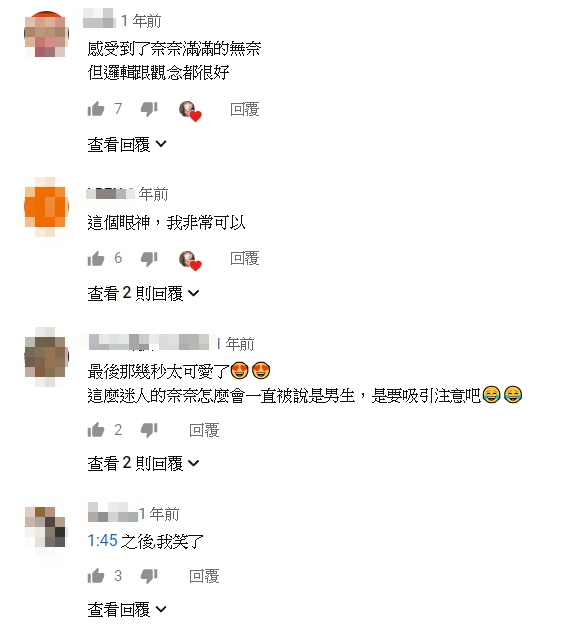The height and width of the screenshot is (631, 572).
Task: Like the 這個眼神 comment
Action: pyautogui.click(x=96, y=258)
